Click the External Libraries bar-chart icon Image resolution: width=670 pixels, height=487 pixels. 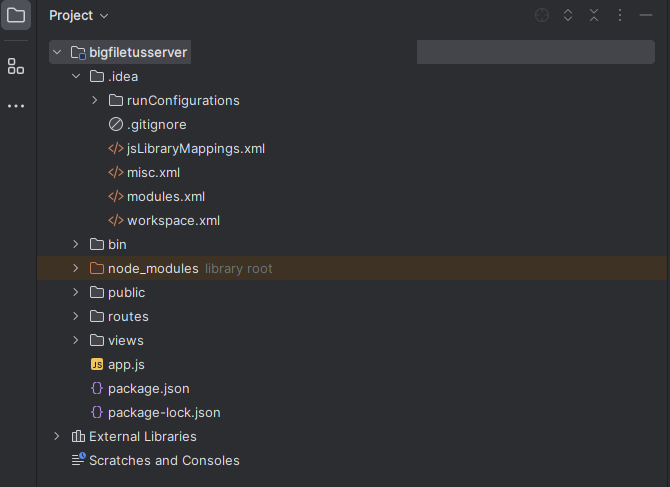[x=78, y=436]
